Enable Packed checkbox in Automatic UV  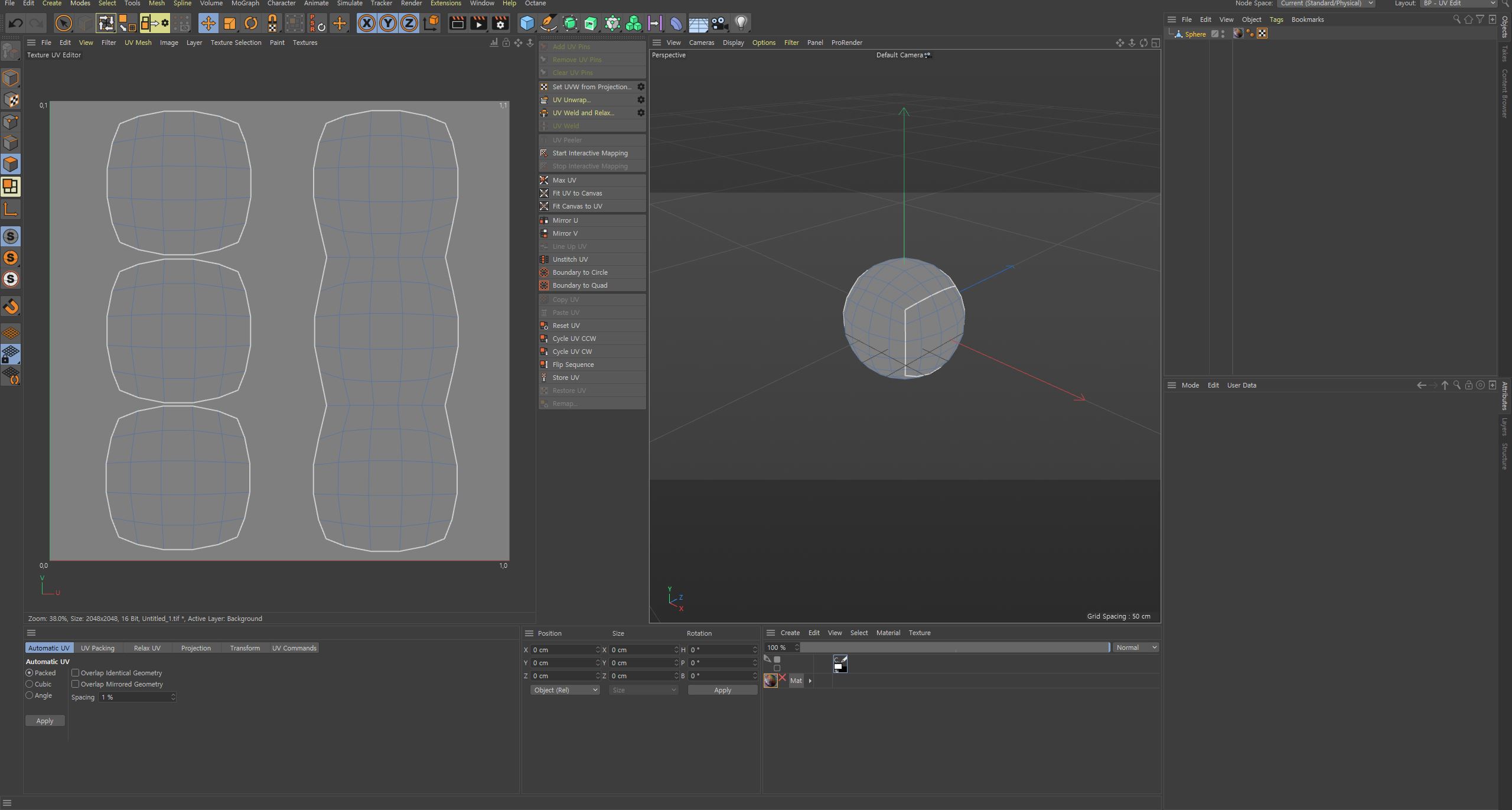click(x=29, y=672)
